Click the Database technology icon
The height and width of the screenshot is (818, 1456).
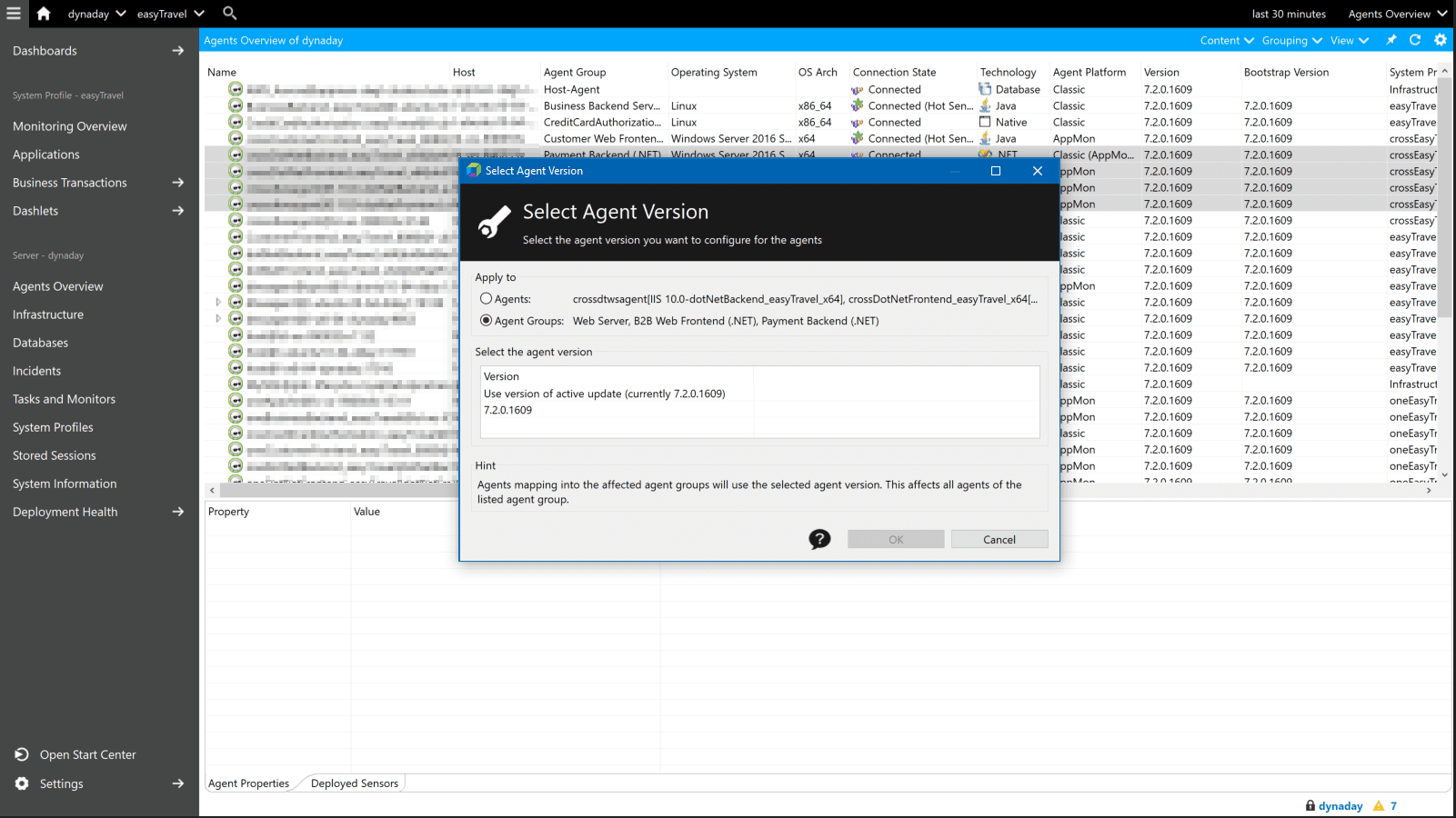coord(985,89)
